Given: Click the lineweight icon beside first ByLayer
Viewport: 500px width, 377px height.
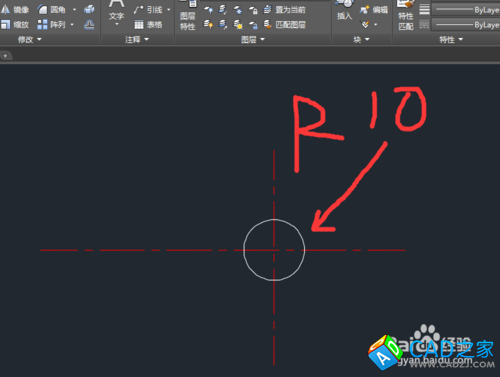Looking at the screenshot, I should [424, 9].
